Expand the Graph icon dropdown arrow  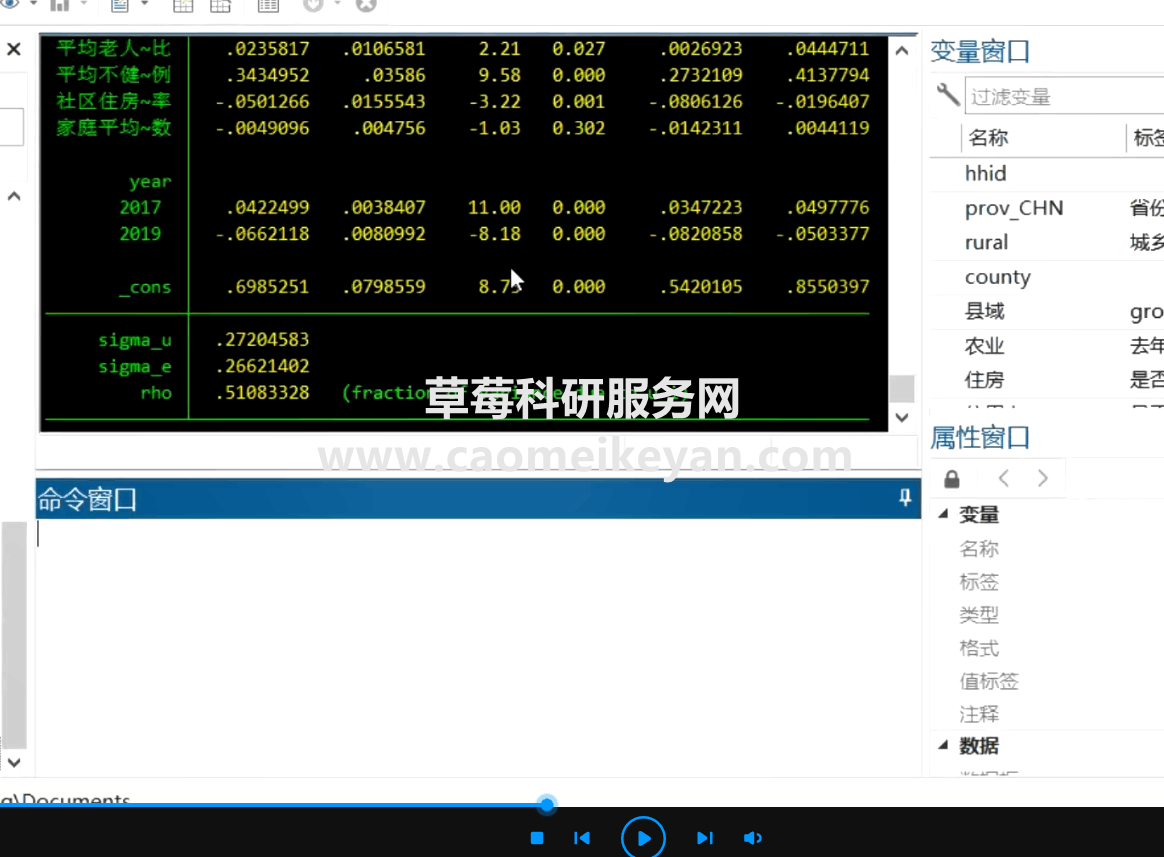[83, 4]
